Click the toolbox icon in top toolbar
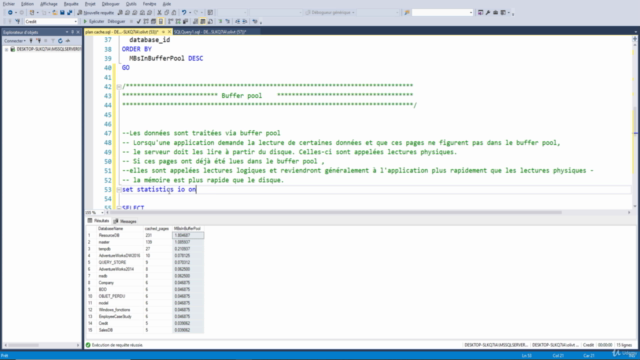640x360 pixels. [496, 12]
